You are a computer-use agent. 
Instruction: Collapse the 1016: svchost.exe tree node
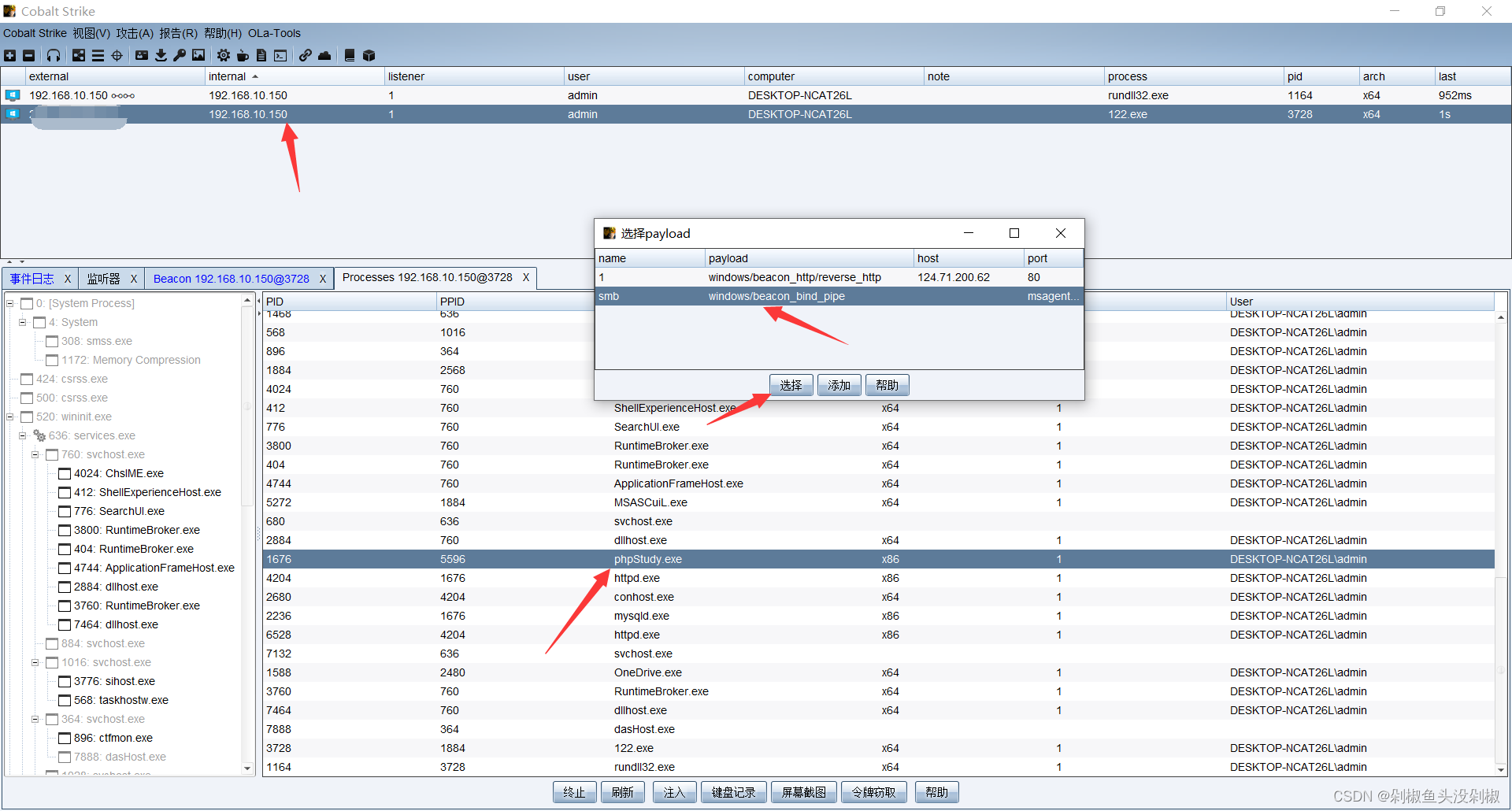tap(35, 663)
